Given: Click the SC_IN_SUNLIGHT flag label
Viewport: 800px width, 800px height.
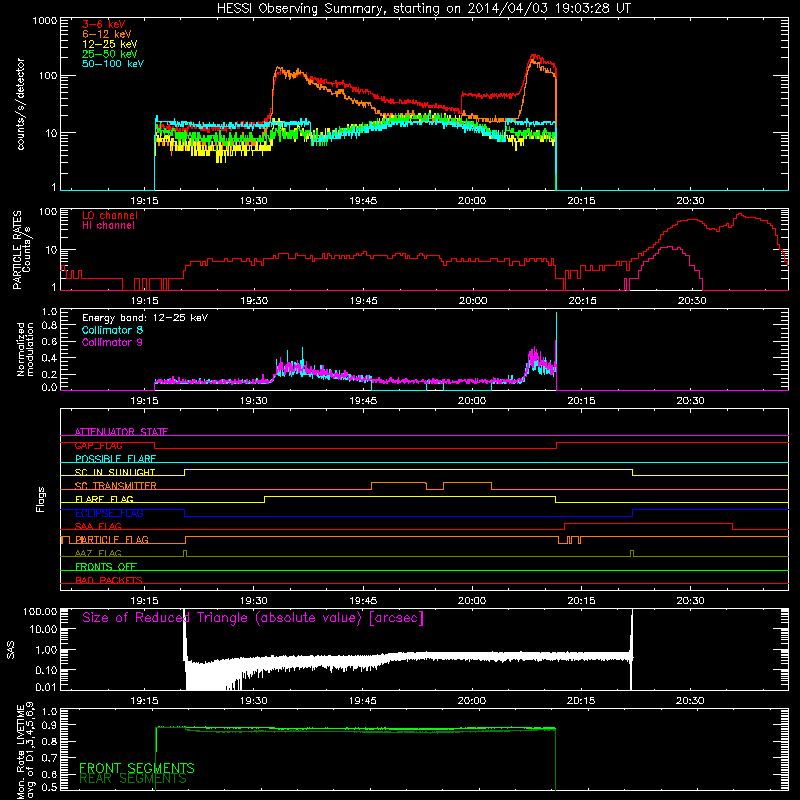Looking at the screenshot, I should coord(115,472).
